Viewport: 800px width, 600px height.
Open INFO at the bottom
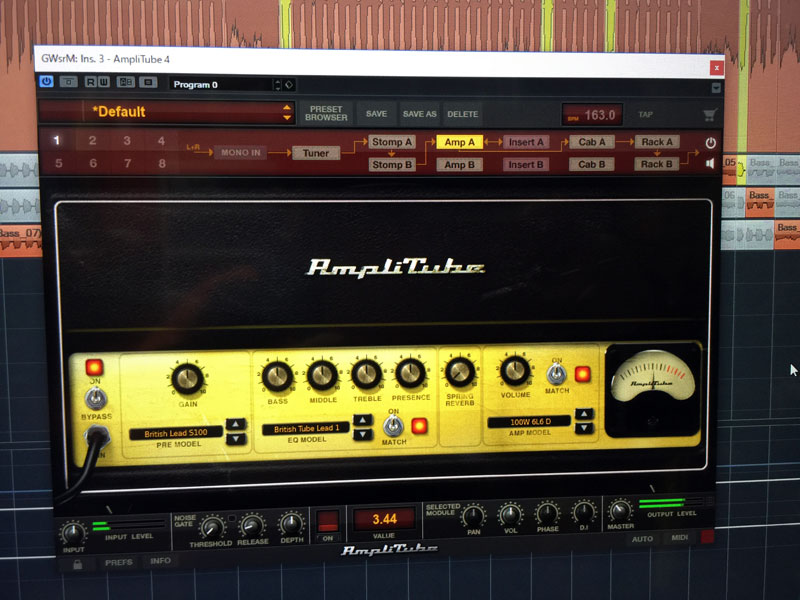click(x=160, y=561)
